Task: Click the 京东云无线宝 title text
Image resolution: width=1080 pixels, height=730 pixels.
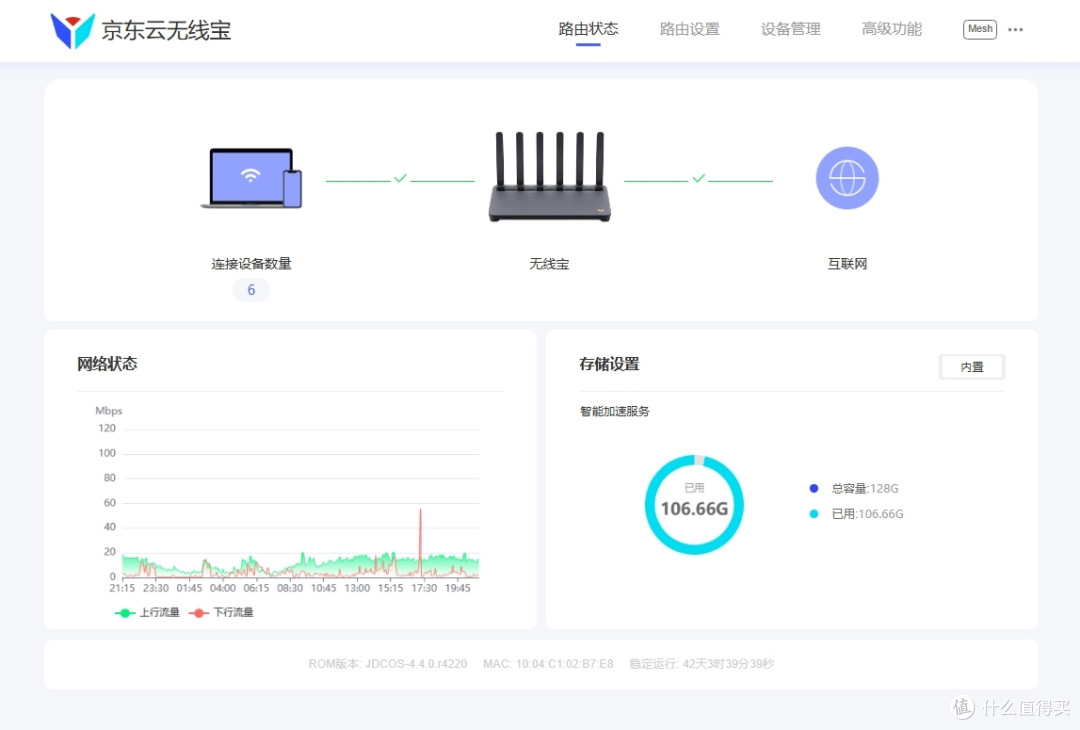Action: [x=167, y=30]
